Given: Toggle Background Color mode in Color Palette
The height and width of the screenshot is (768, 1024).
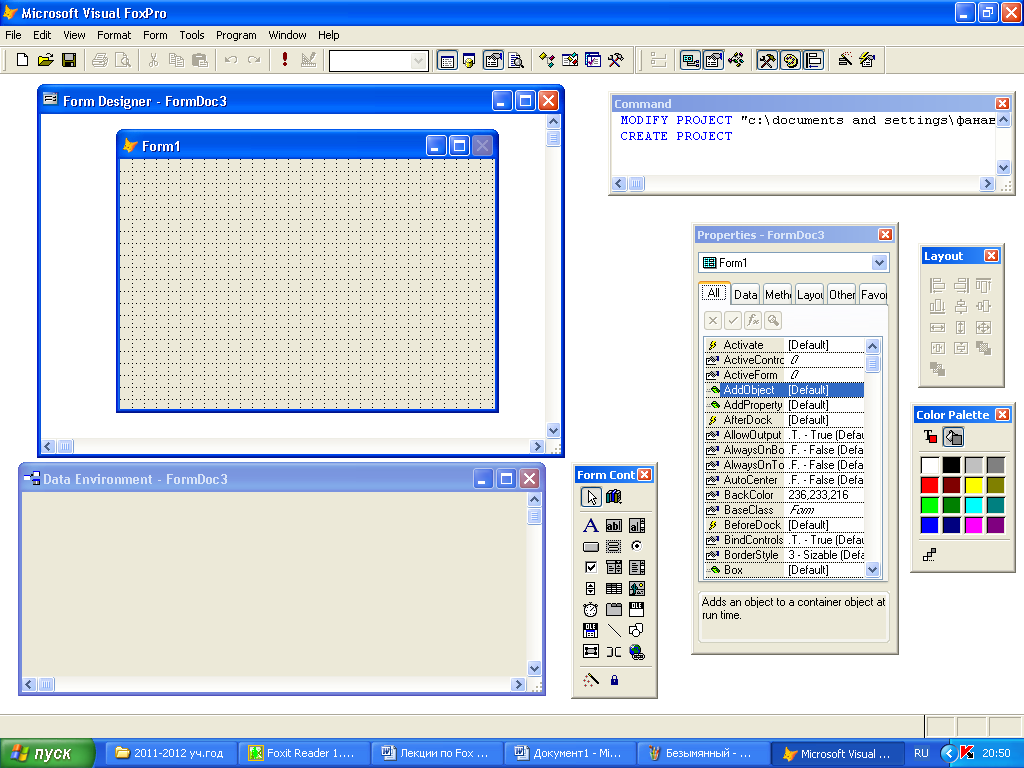Looking at the screenshot, I should click(x=953, y=437).
